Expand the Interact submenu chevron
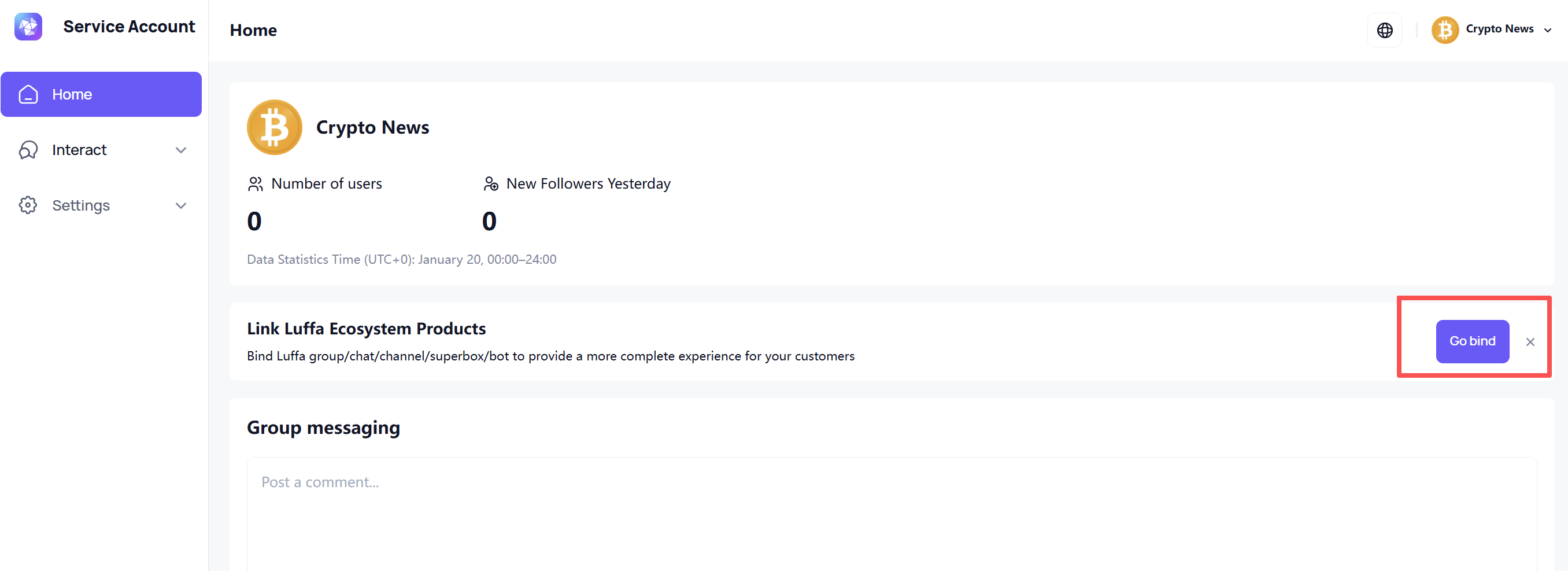The height and width of the screenshot is (571, 1568). 181,150
